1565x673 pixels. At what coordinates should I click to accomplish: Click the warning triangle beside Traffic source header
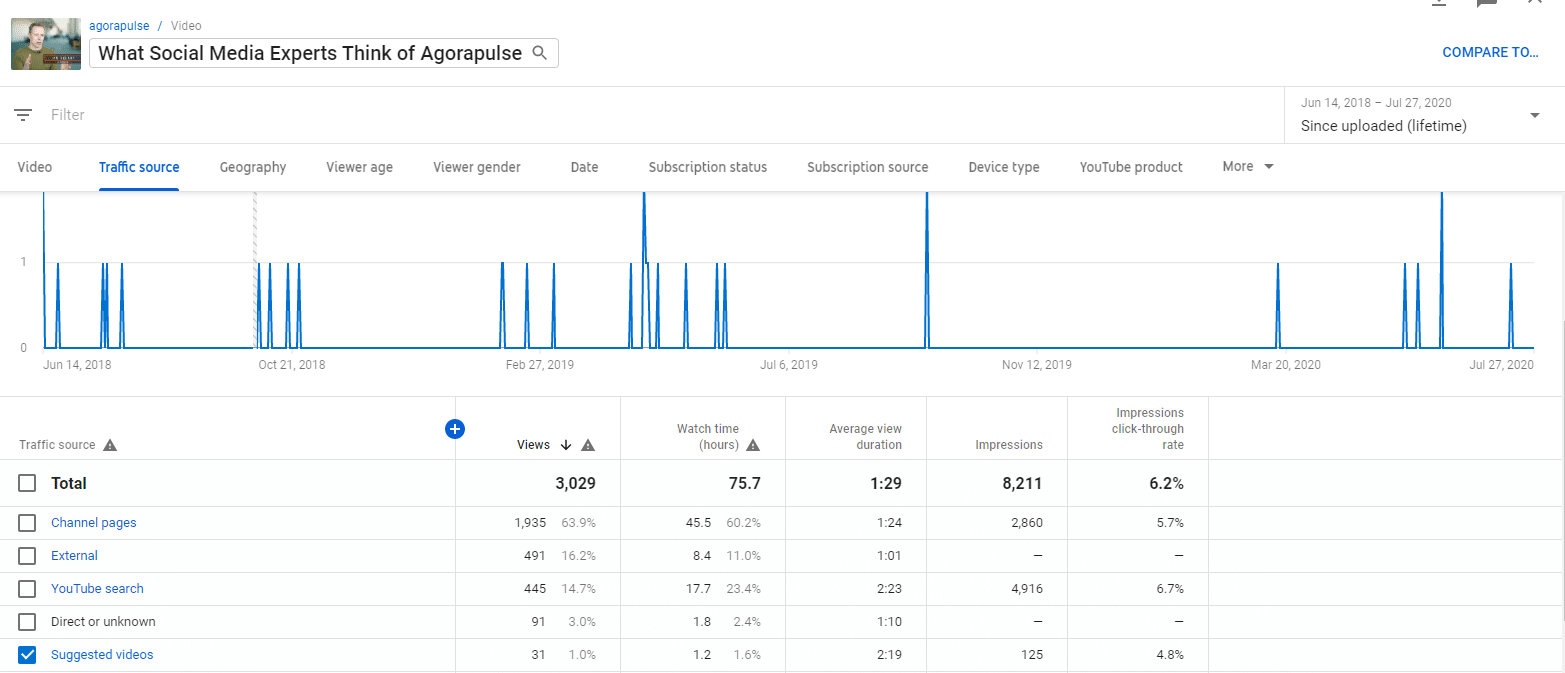coord(110,445)
